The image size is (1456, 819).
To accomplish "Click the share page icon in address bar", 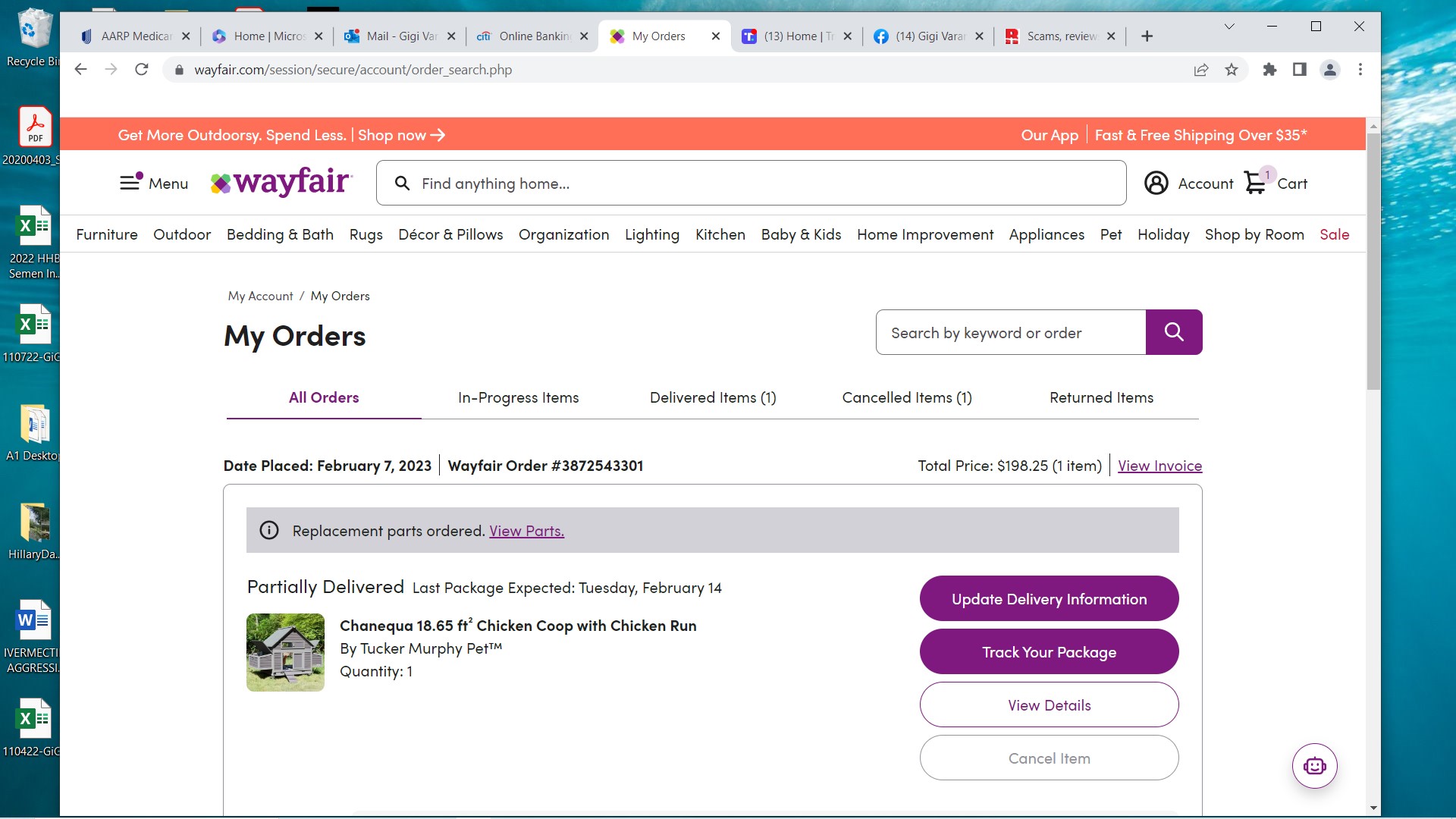I will click(1200, 70).
